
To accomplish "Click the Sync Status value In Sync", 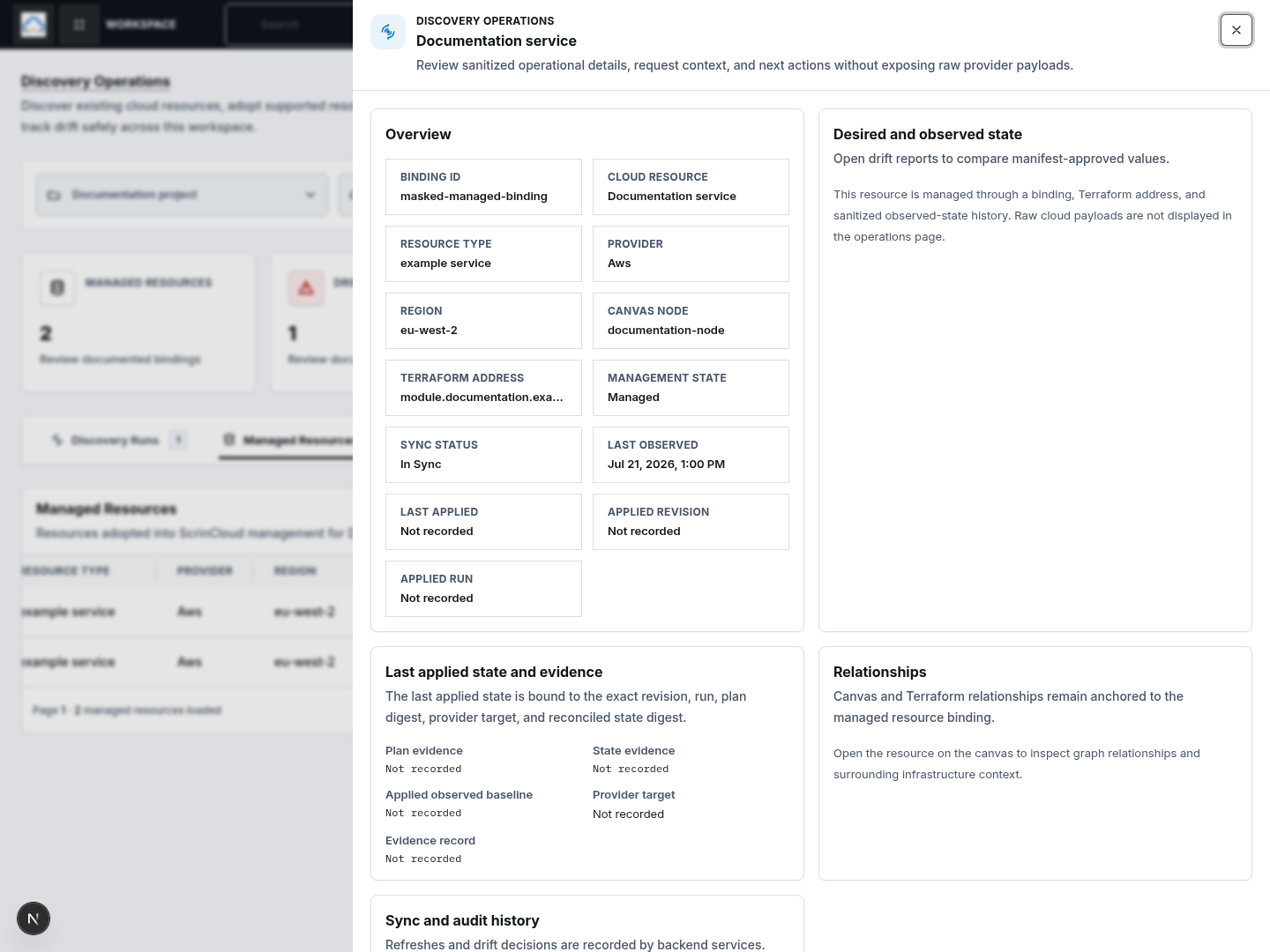I will (x=421, y=465).
